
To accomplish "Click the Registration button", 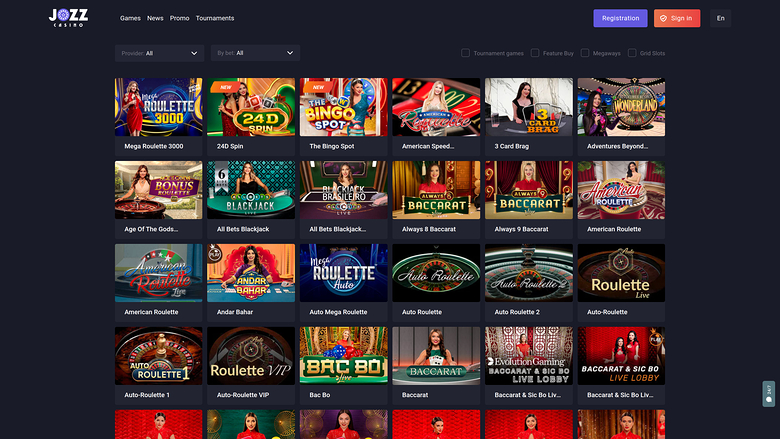I will tap(620, 18).
